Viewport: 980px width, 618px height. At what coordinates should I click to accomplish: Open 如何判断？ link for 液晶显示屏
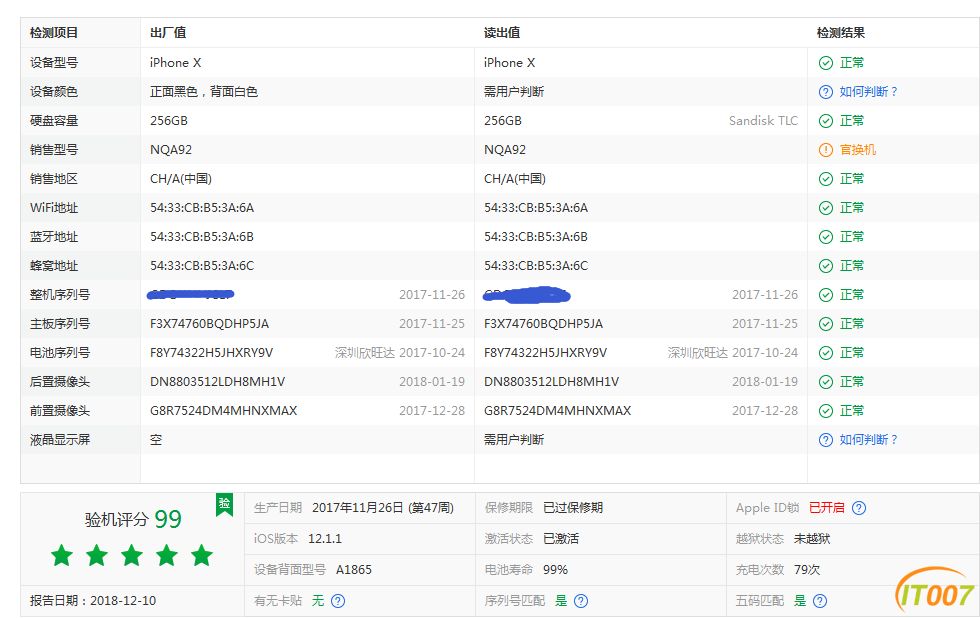(x=869, y=440)
